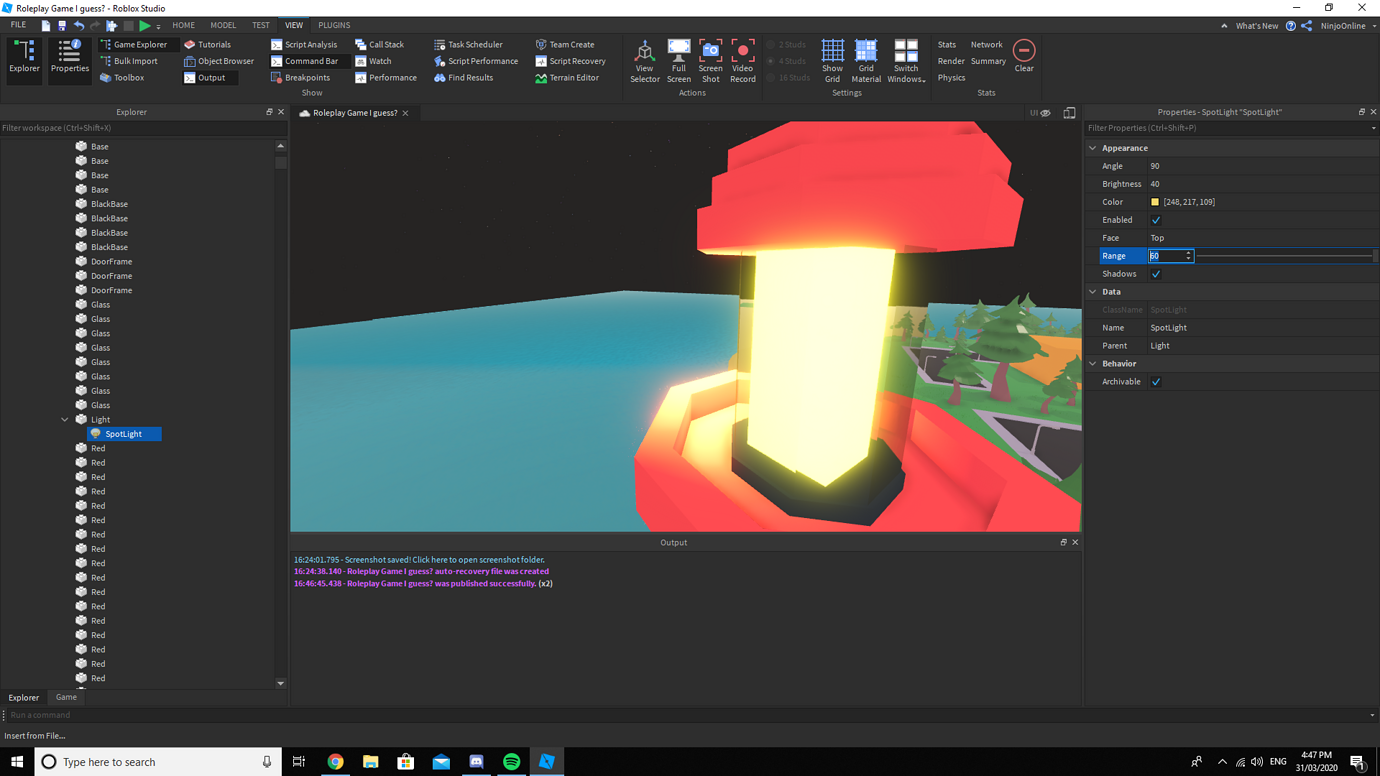Screen dimensions: 1380x776
Task: Start Video Record
Action: pos(743,61)
